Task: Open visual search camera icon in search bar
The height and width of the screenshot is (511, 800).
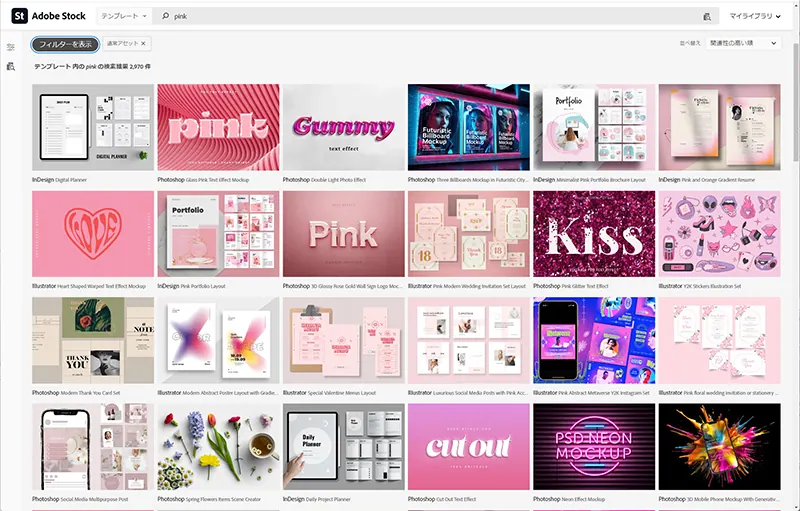Action: coord(707,16)
